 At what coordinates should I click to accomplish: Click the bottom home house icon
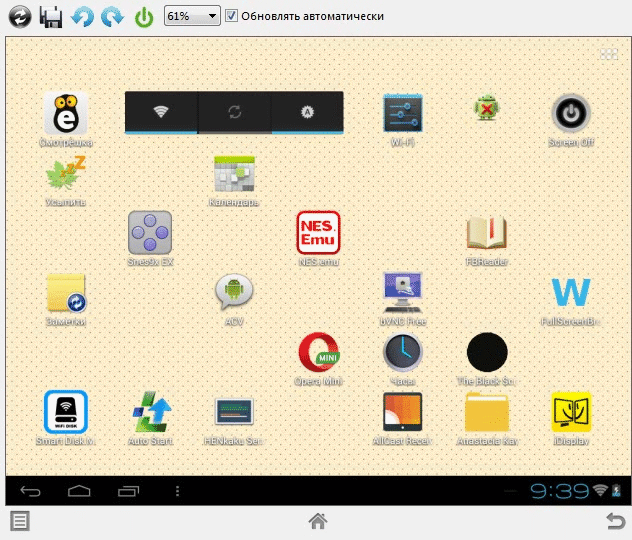click(x=318, y=521)
